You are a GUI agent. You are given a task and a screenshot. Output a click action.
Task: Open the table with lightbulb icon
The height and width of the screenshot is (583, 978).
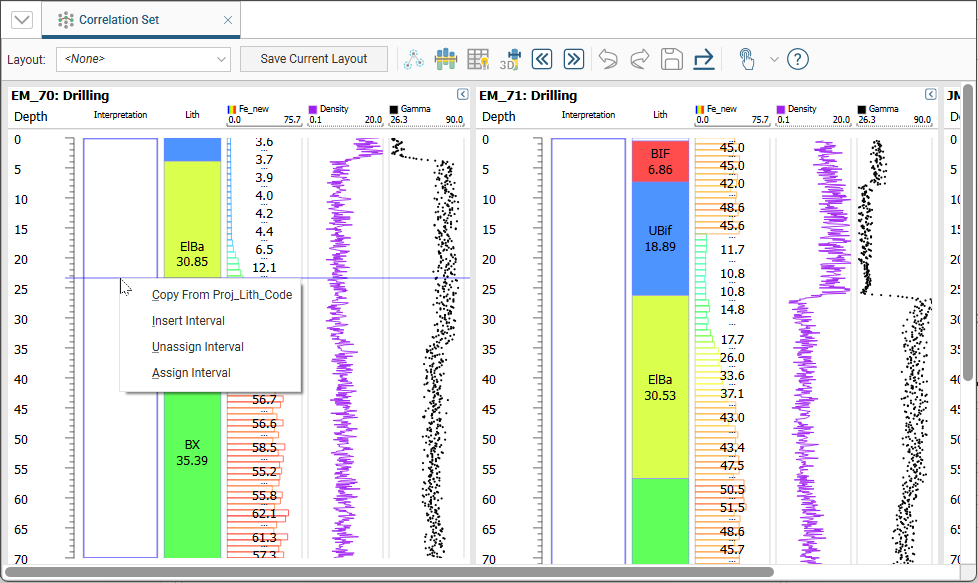point(478,59)
